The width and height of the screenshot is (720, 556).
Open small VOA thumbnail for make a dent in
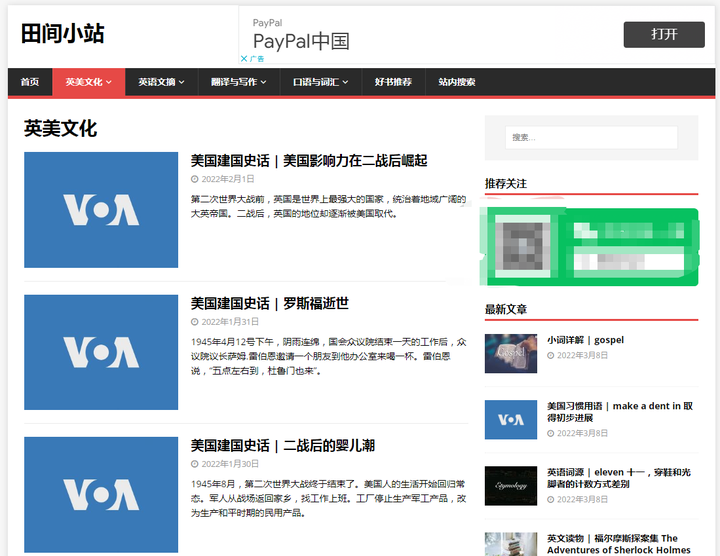(511, 420)
